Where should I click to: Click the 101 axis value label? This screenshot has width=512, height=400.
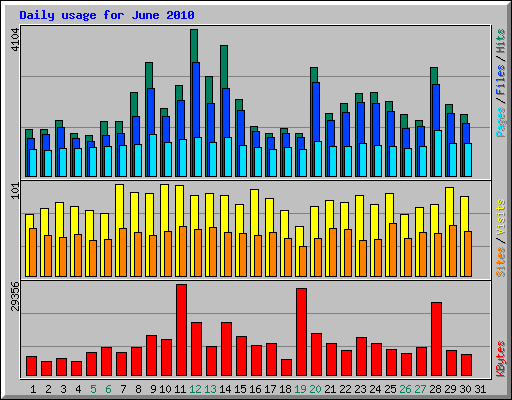tap(15, 191)
